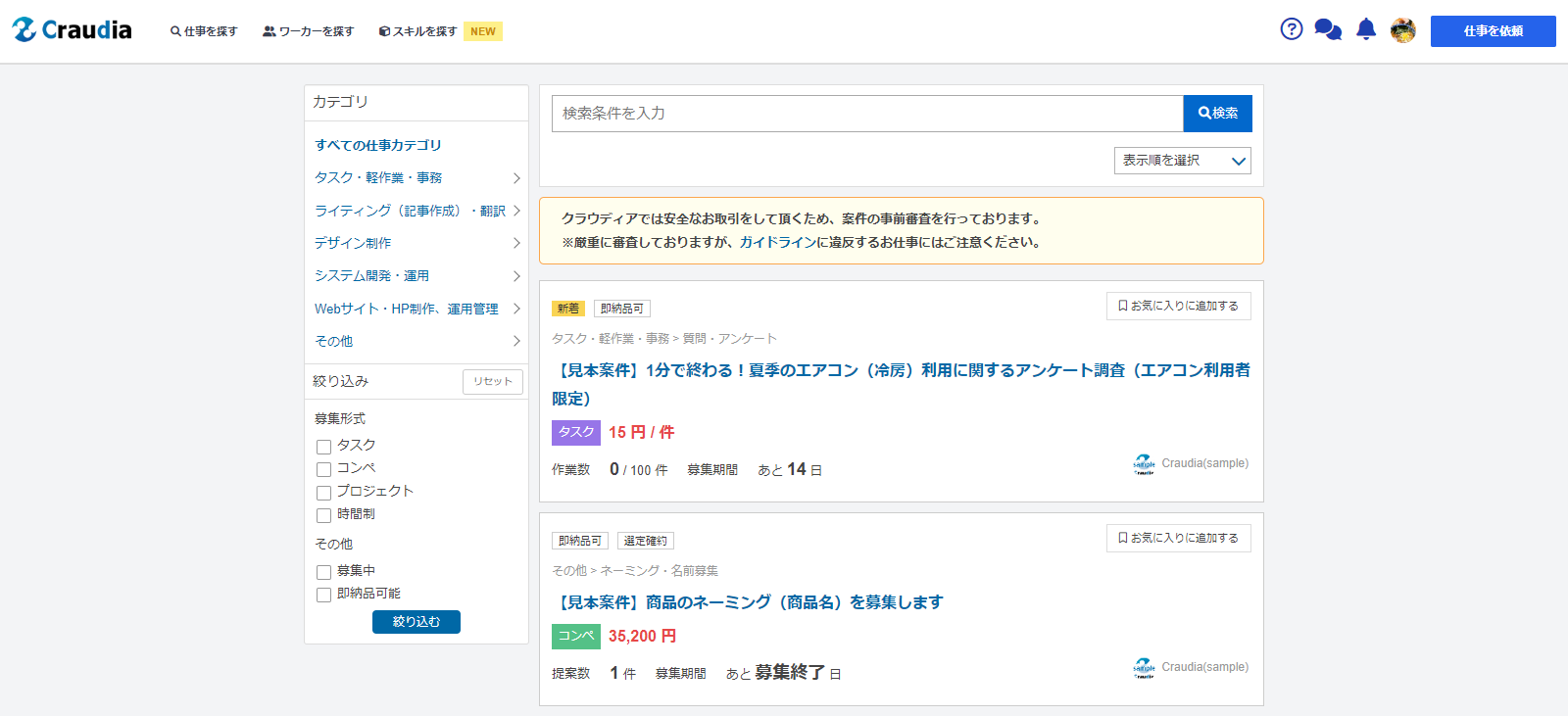Click the 仕事を依頼 button
Image resolution: width=1568 pixels, height=716 pixels.
1493,31
